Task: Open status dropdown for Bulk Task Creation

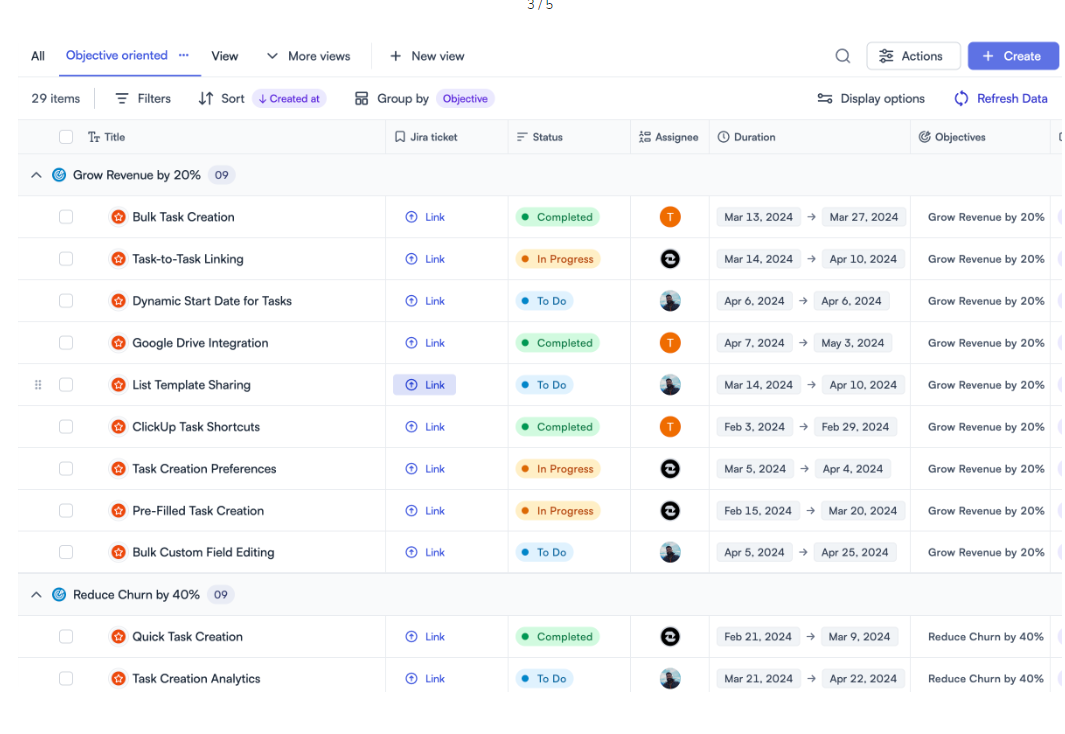Action: [557, 217]
